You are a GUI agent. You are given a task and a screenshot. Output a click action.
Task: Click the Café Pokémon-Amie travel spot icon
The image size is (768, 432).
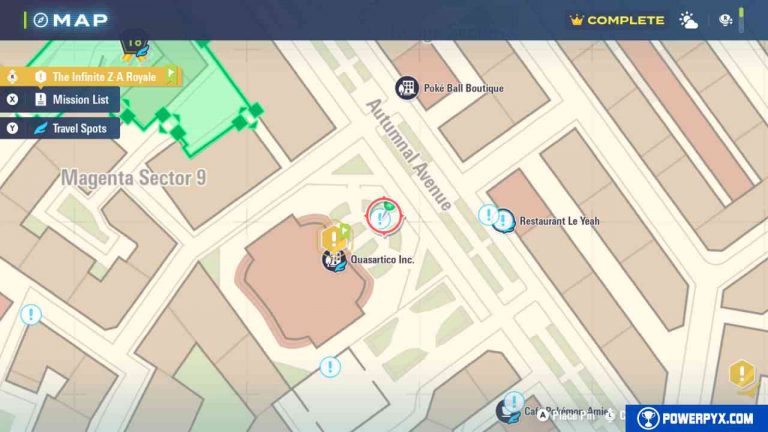[509, 410]
